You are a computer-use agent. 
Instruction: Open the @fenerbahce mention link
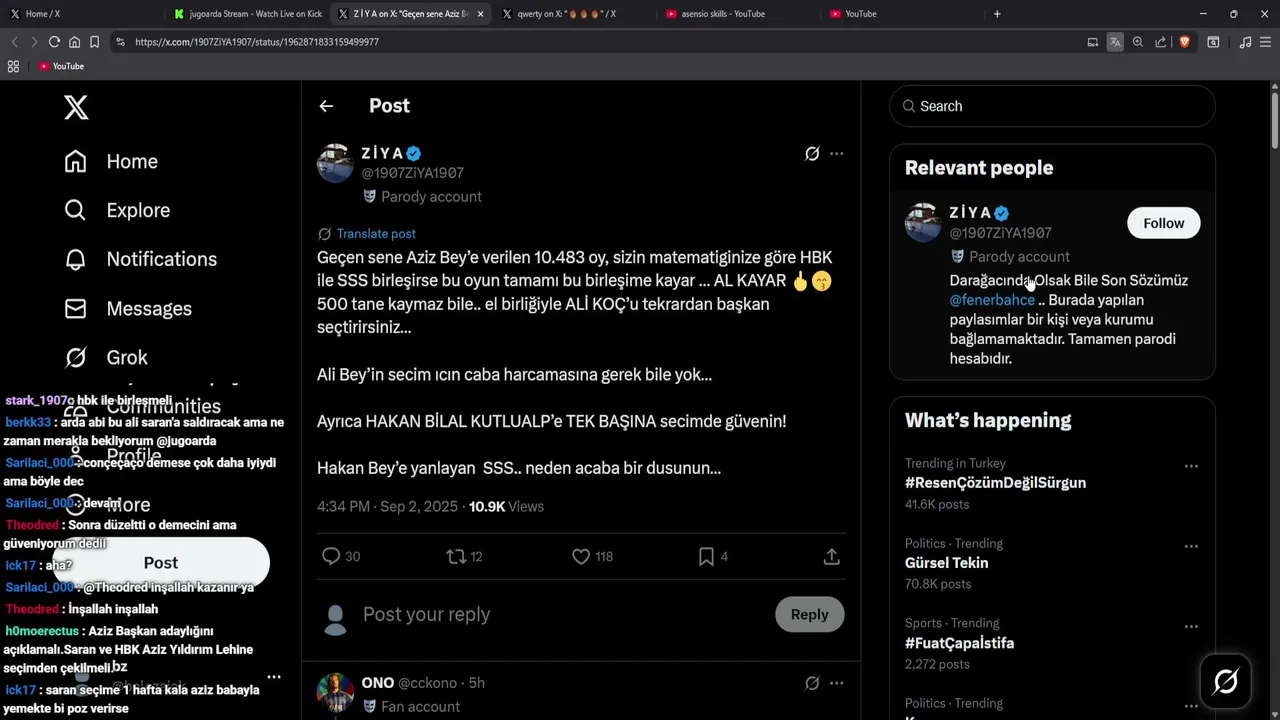(992, 300)
